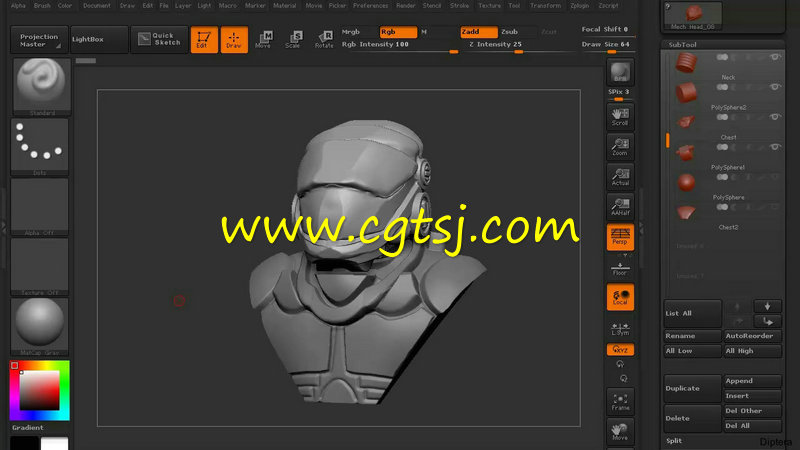Toggle Rgb paint mode

click(x=398, y=32)
